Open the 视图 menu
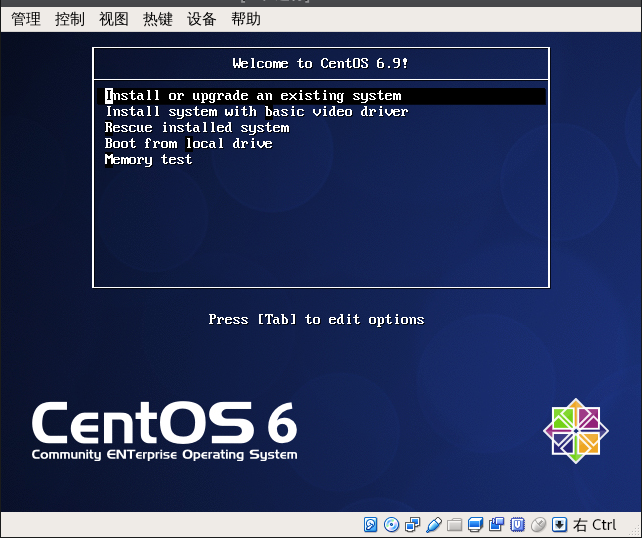Image resolution: width=642 pixels, height=538 pixels. click(x=114, y=19)
